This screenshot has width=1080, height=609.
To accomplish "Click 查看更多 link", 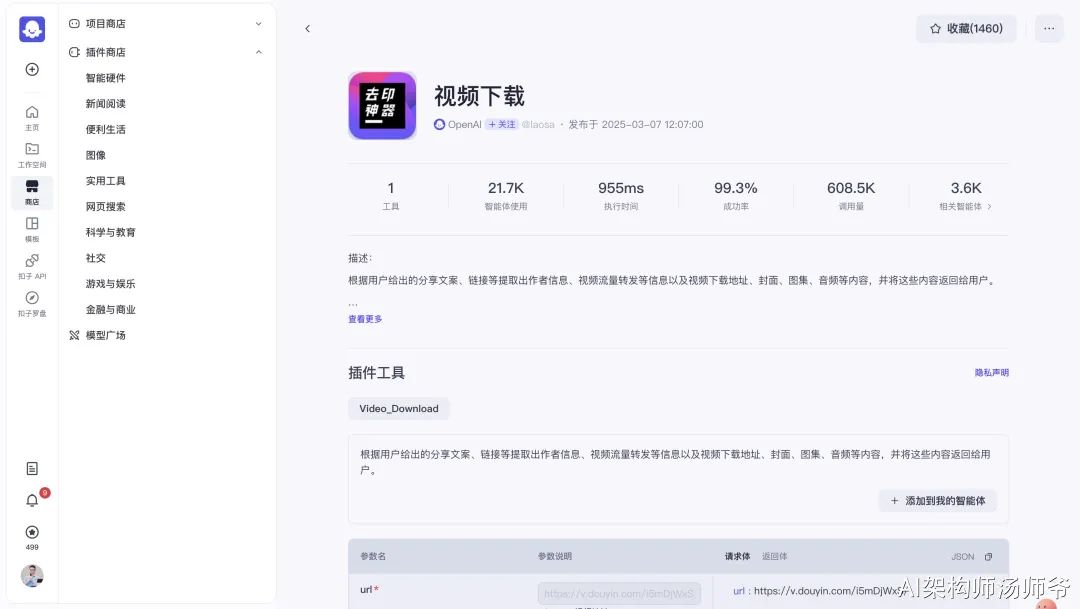I will (365, 319).
